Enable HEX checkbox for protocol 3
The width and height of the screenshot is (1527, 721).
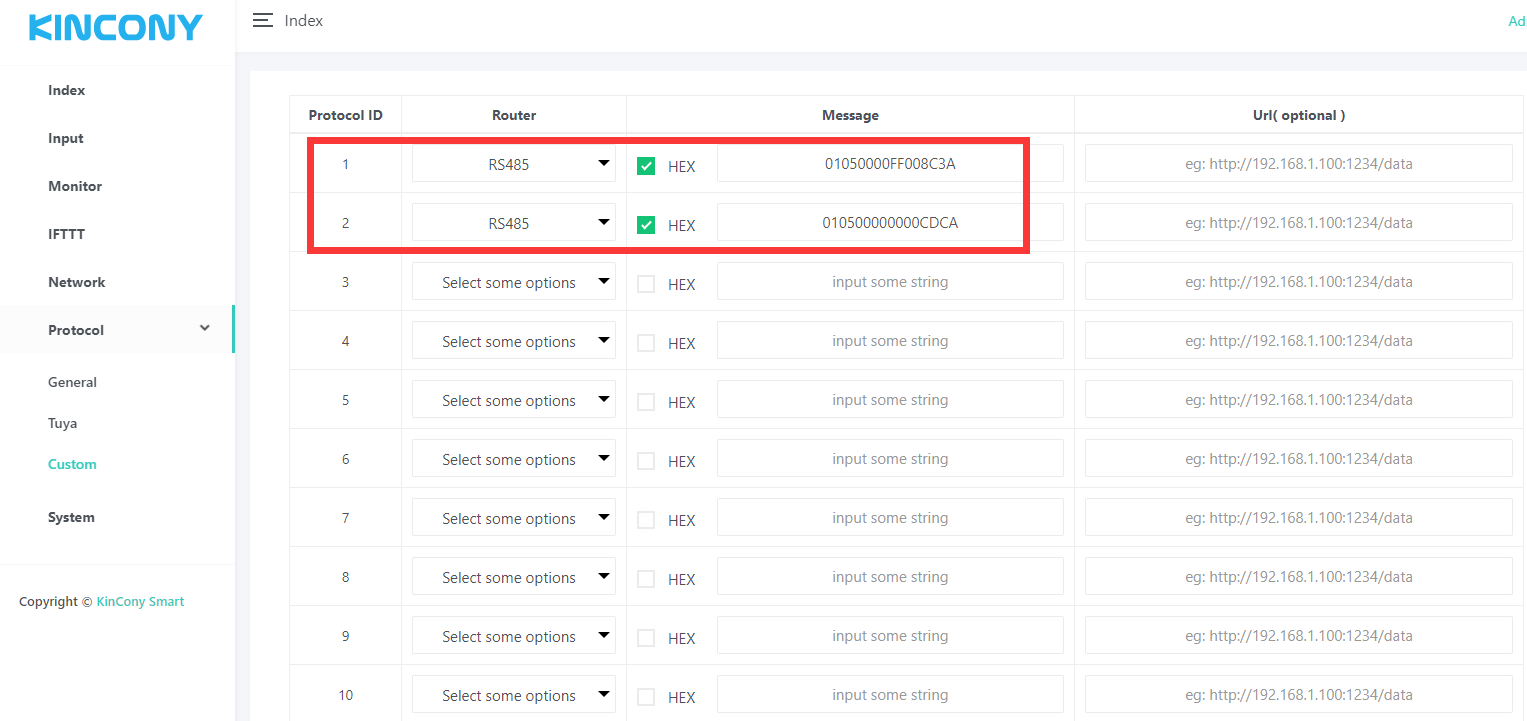tap(646, 284)
